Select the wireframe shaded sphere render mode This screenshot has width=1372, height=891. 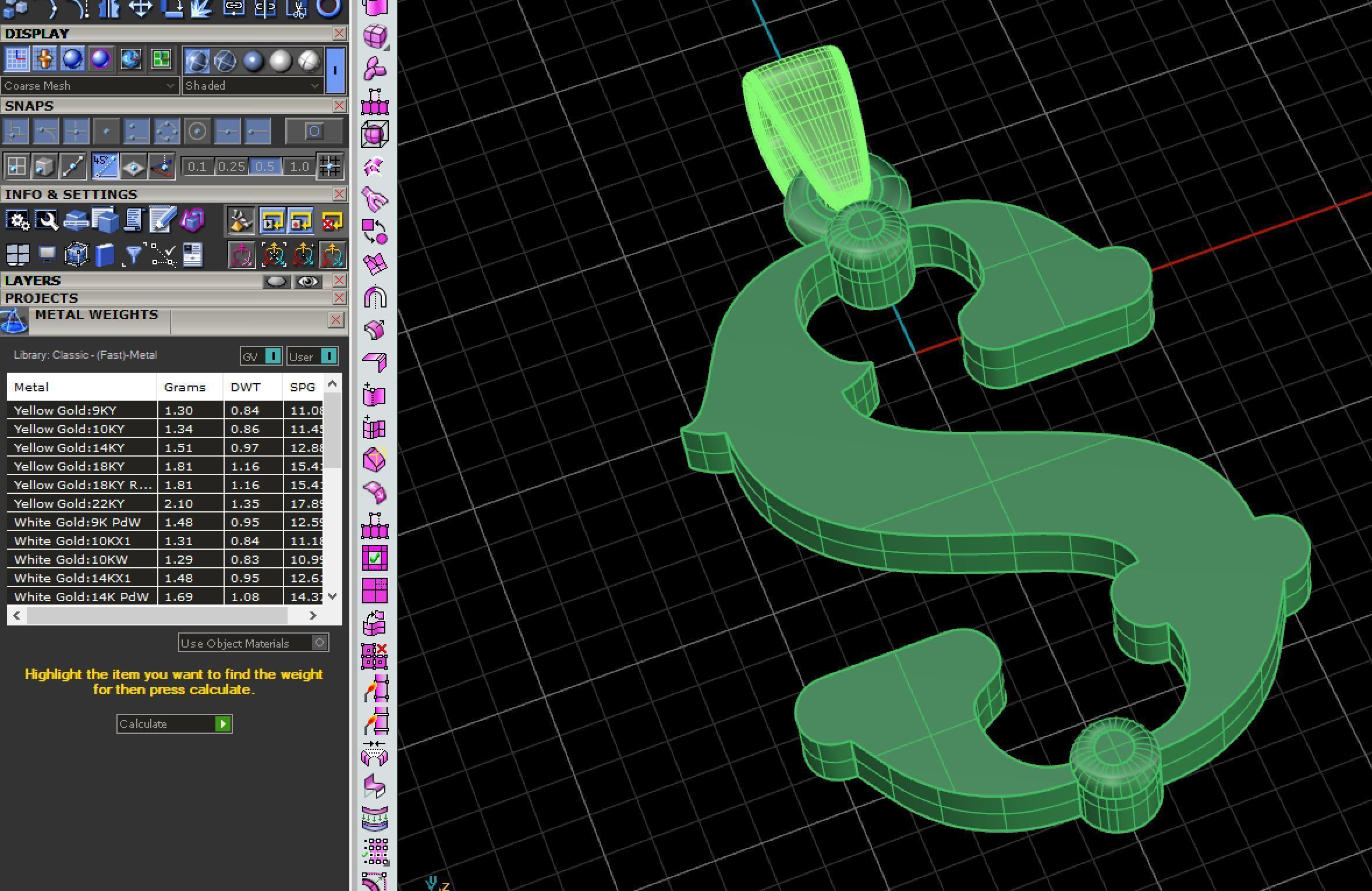(x=197, y=61)
